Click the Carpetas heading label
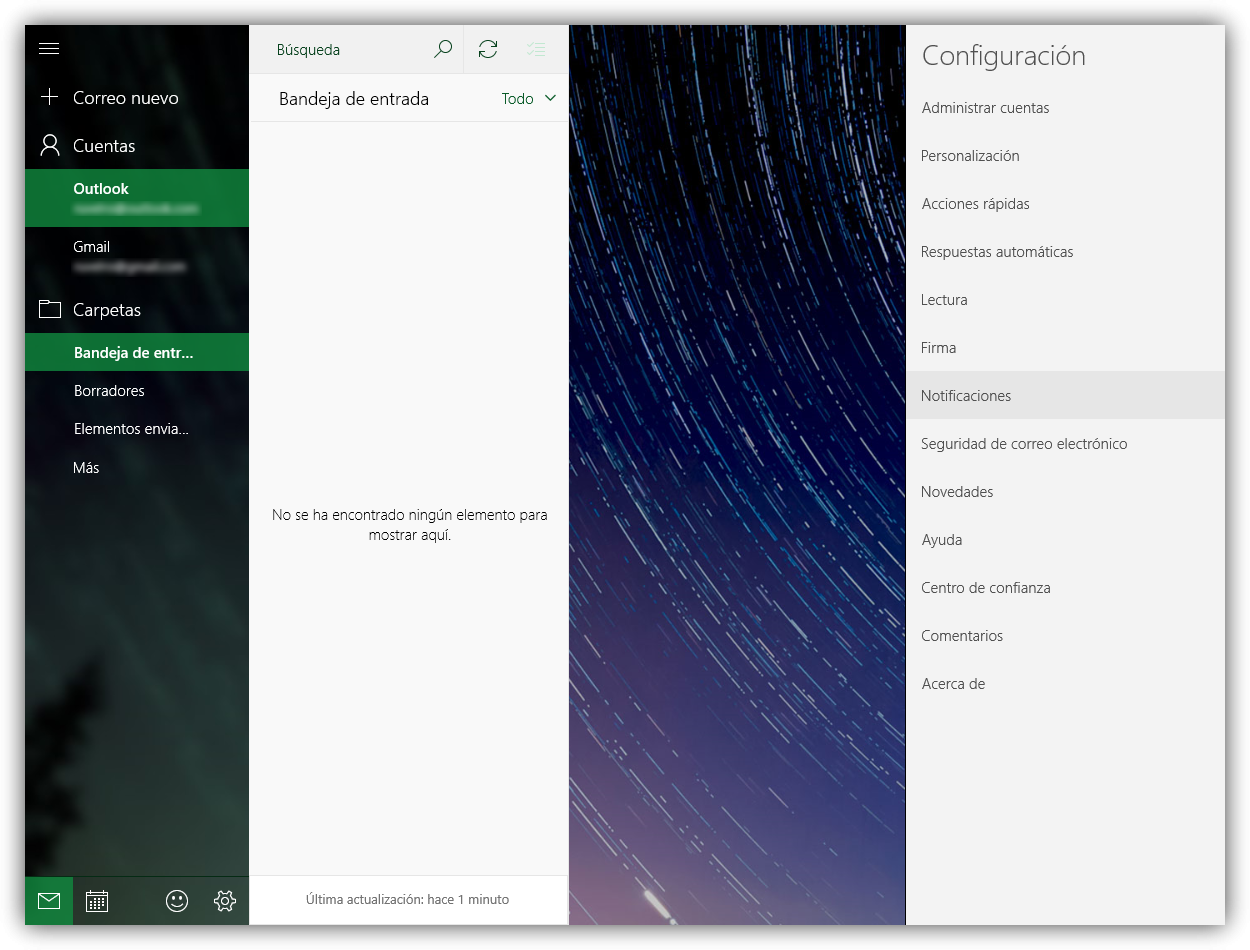1250x950 pixels. click(x=107, y=310)
